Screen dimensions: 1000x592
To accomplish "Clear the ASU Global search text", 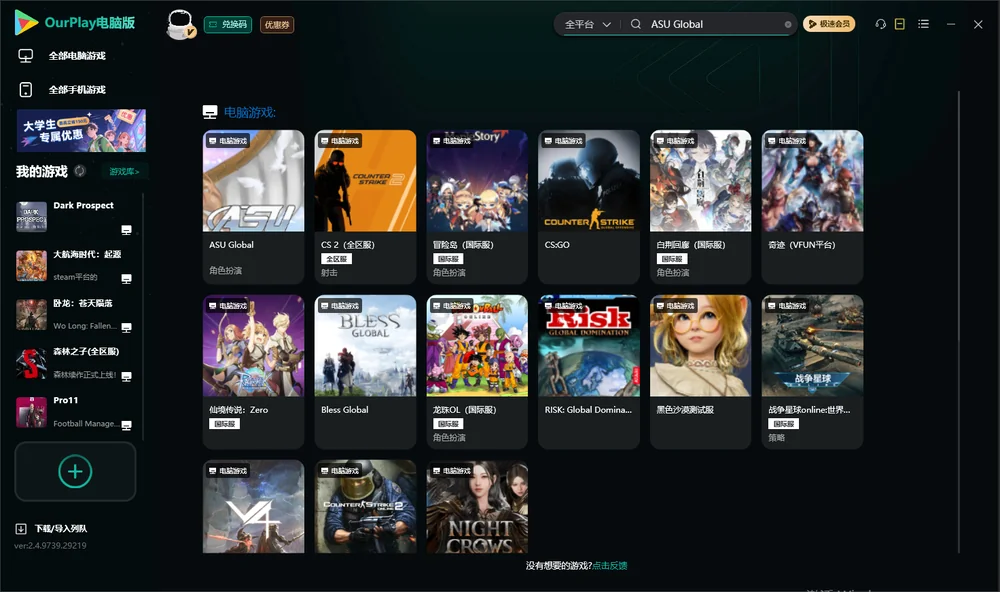I will [788, 24].
